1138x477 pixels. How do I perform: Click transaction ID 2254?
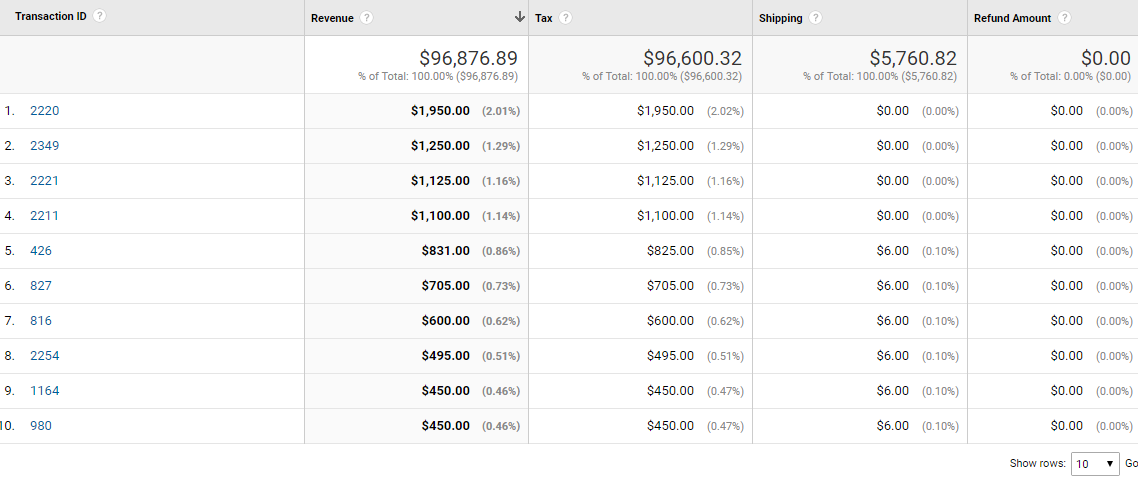pos(44,356)
